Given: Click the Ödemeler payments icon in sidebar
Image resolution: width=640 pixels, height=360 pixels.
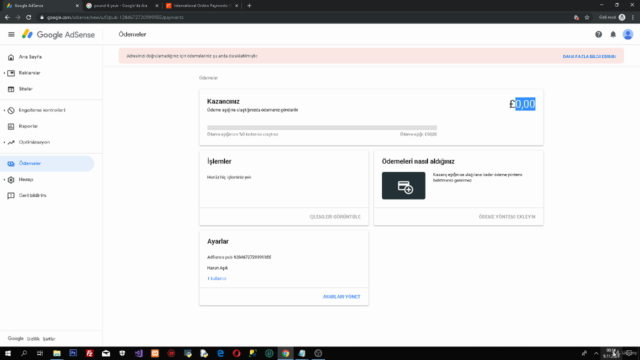Looking at the screenshot, I should [11, 164].
